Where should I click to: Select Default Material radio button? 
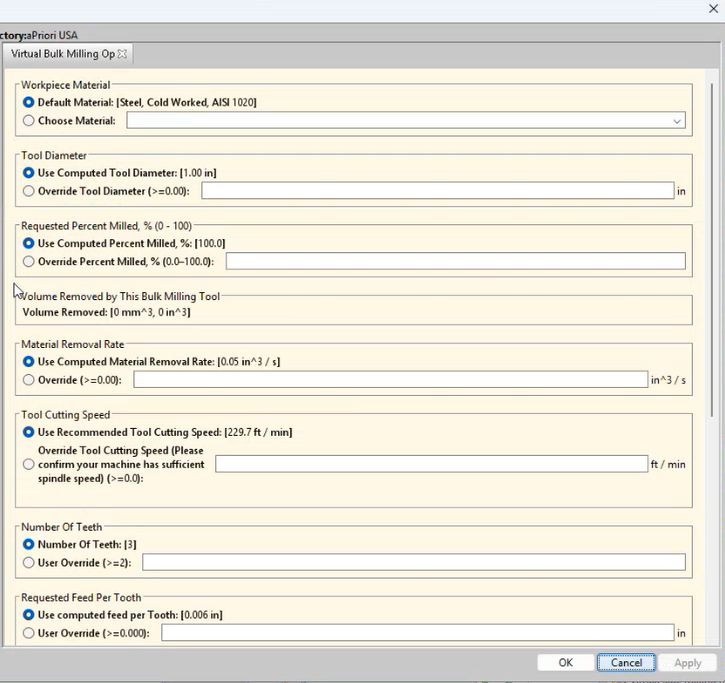pos(29,103)
